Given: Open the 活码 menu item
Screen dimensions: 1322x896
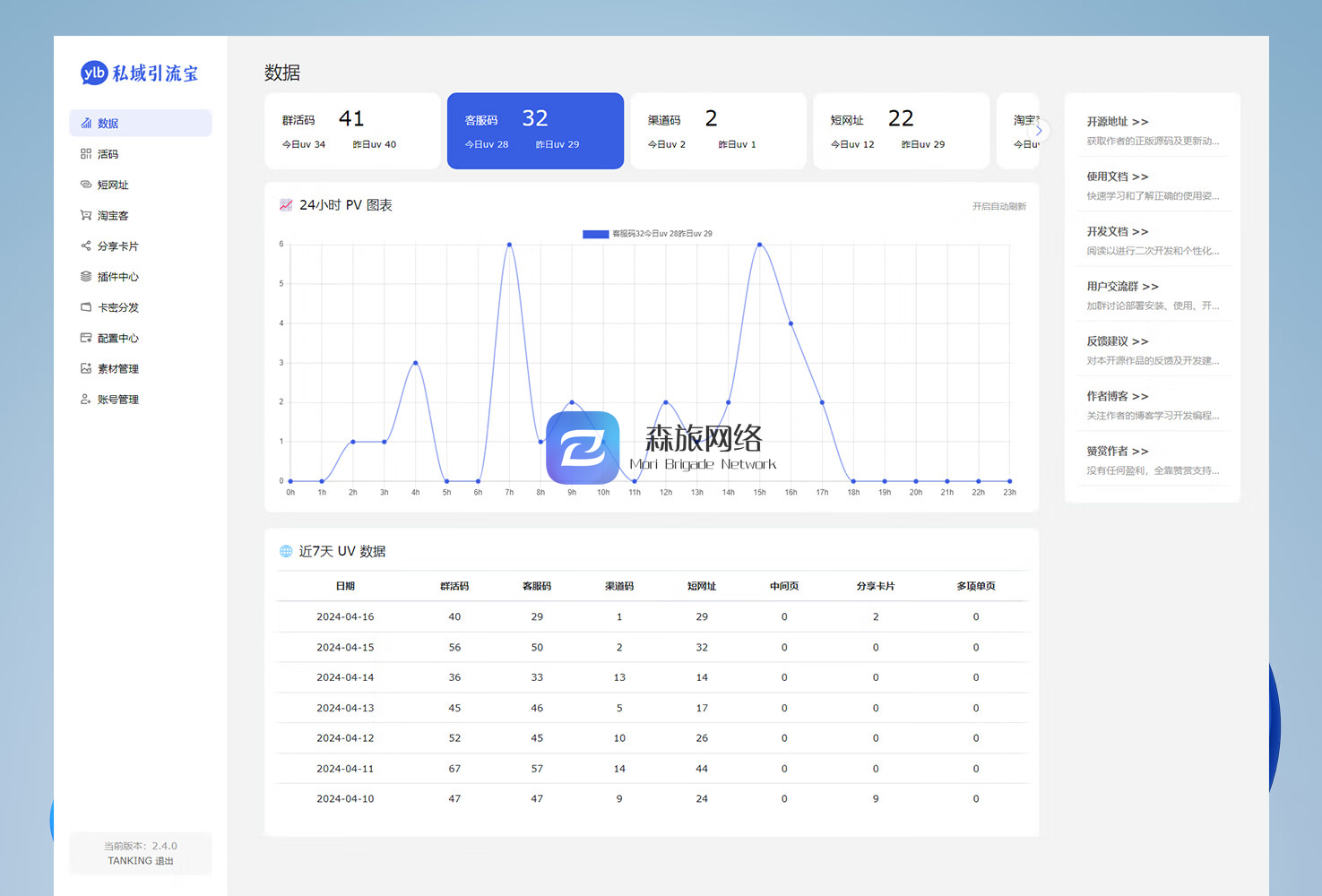Looking at the screenshot, I should (141, 154).
